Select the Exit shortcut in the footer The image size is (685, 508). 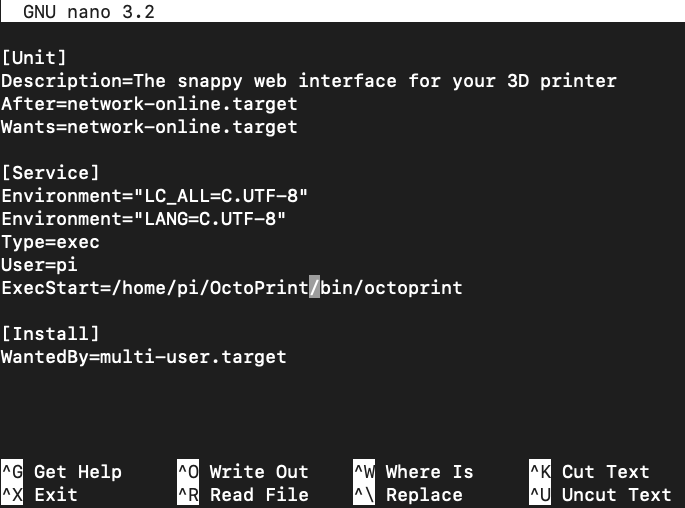tap(55, 495)
